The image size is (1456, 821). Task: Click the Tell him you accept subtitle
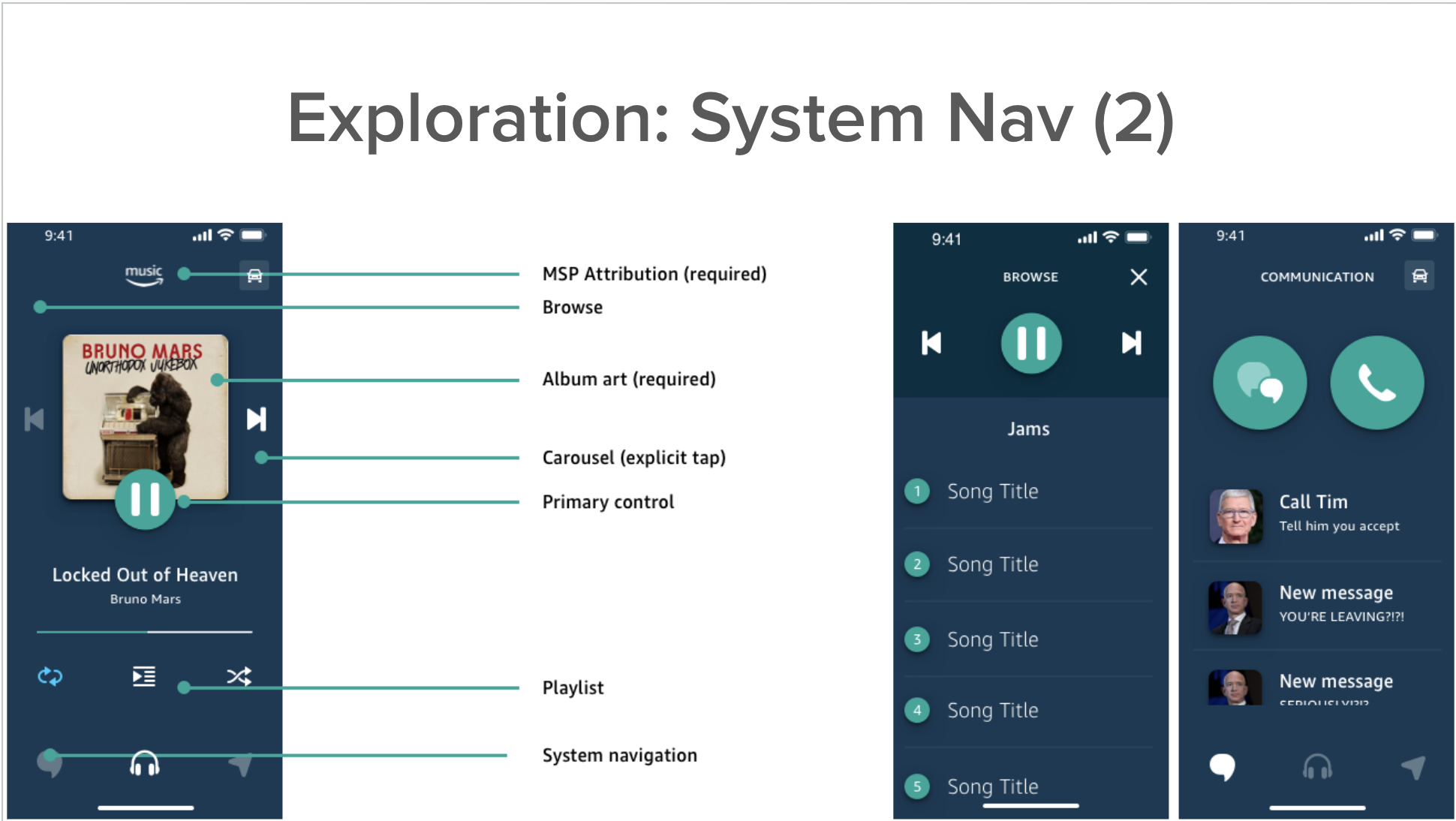pos(1340,526)
